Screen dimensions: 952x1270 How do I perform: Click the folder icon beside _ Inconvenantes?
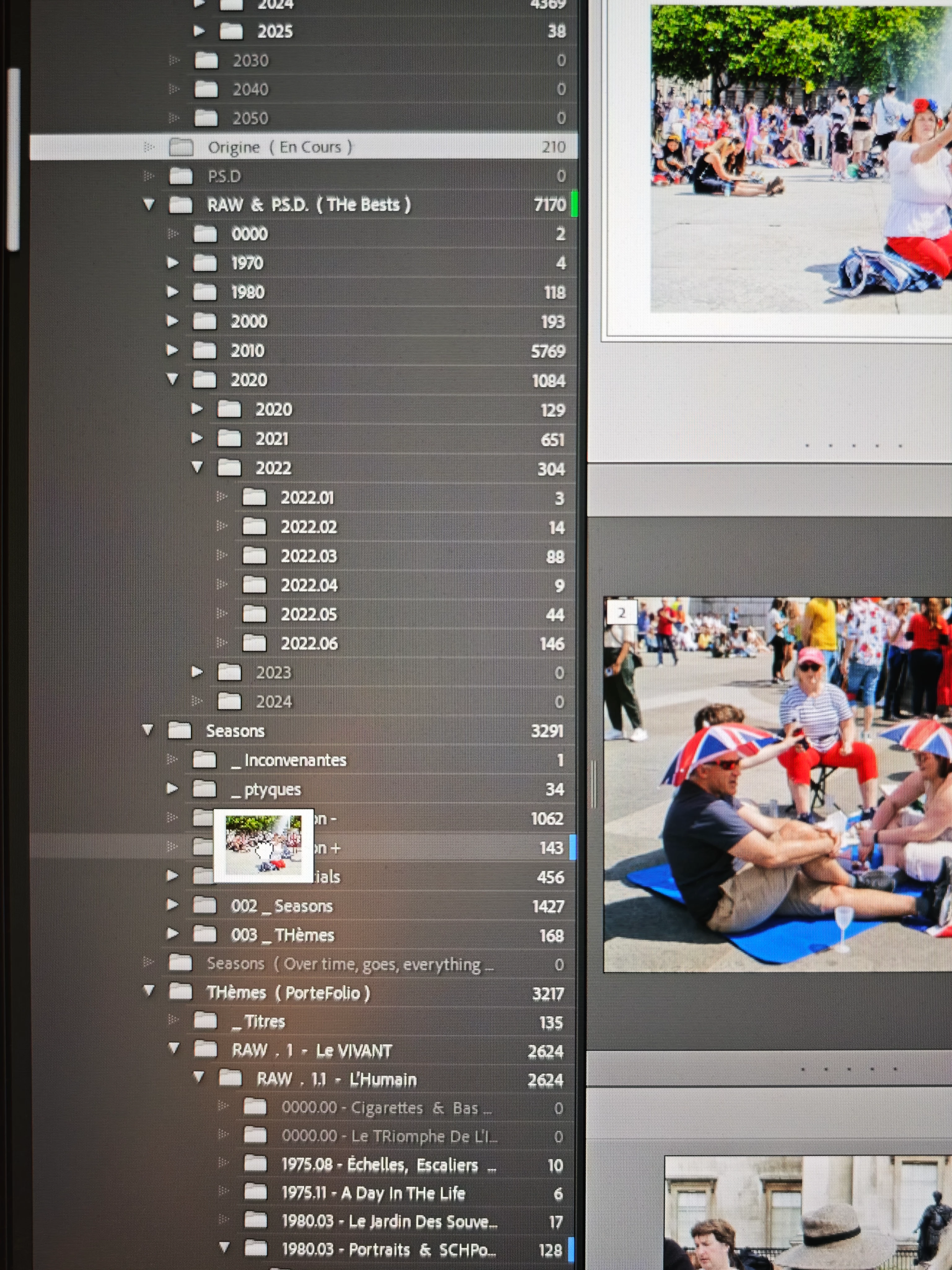pos(204,760)
